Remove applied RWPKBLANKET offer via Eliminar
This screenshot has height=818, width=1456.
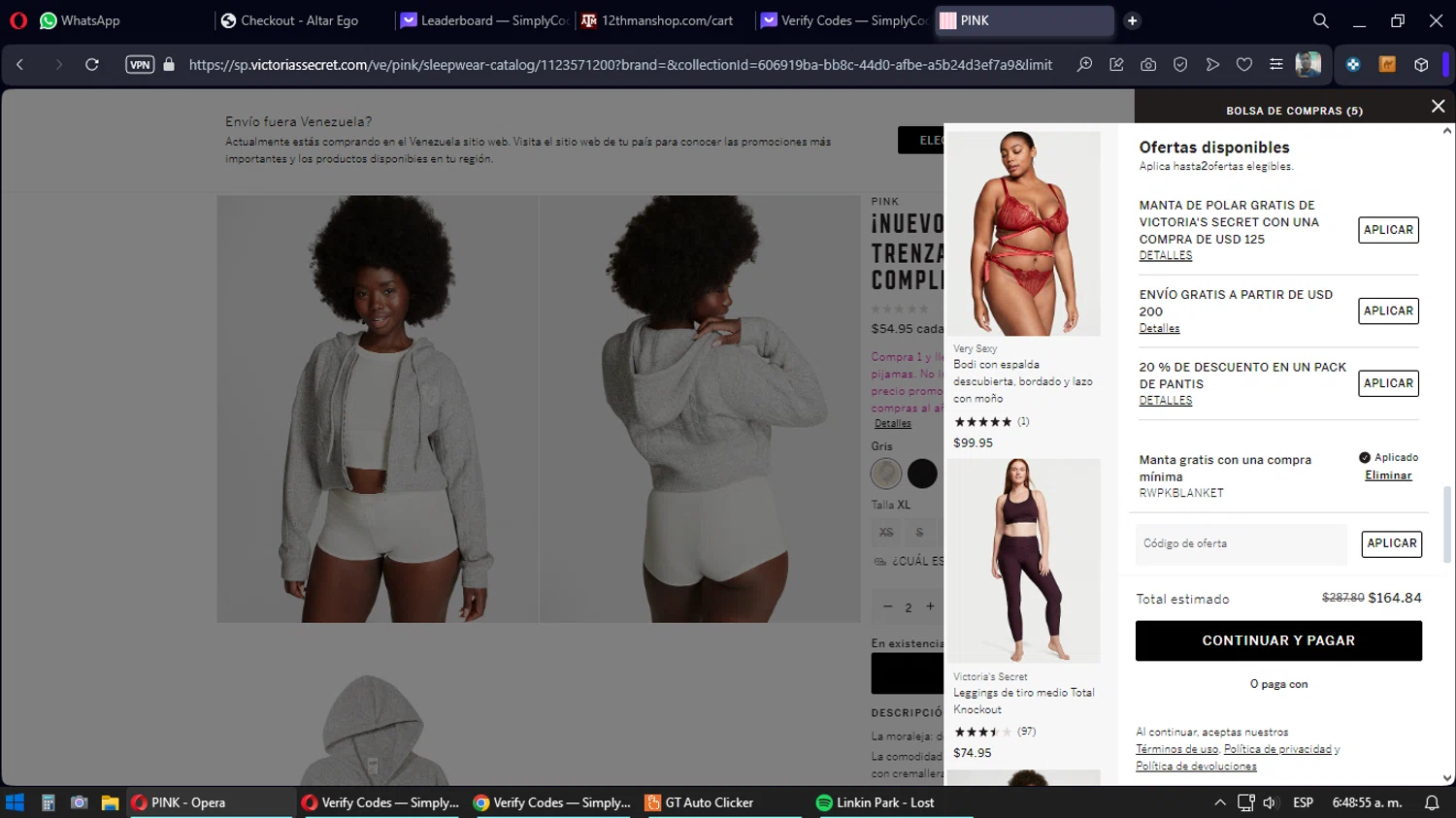tap(1388, 475)
